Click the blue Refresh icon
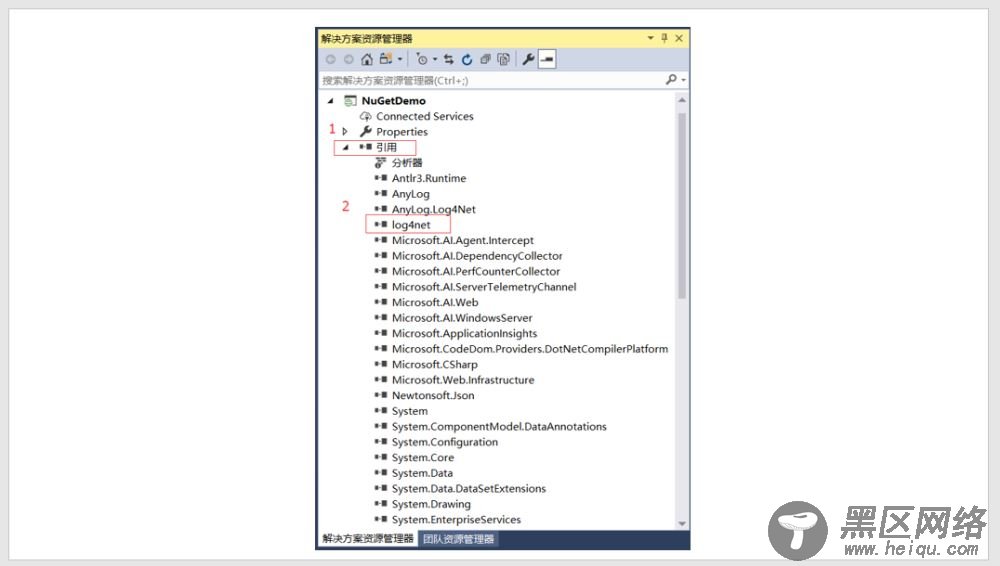1000x566 pixels. tap(467, 59)
